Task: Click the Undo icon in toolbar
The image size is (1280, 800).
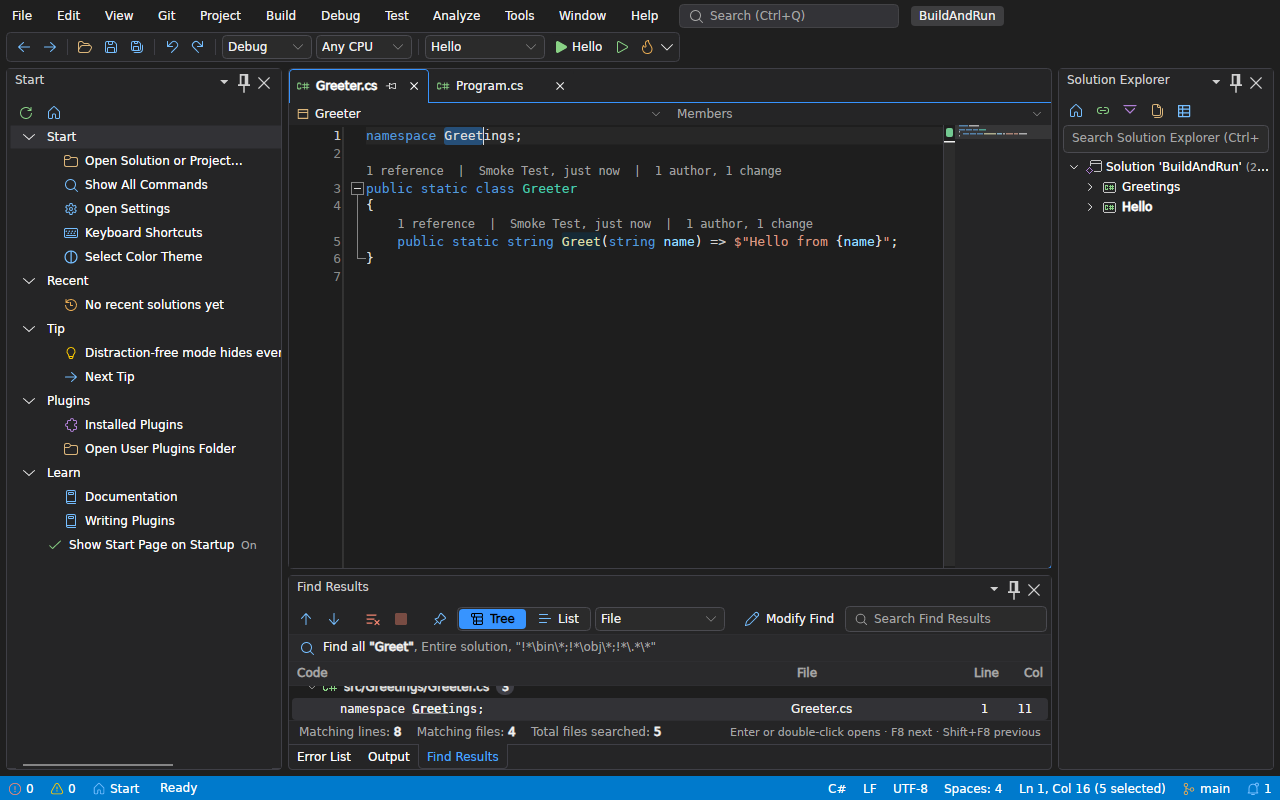Action: pyautogui.click(x=172, y=47)
